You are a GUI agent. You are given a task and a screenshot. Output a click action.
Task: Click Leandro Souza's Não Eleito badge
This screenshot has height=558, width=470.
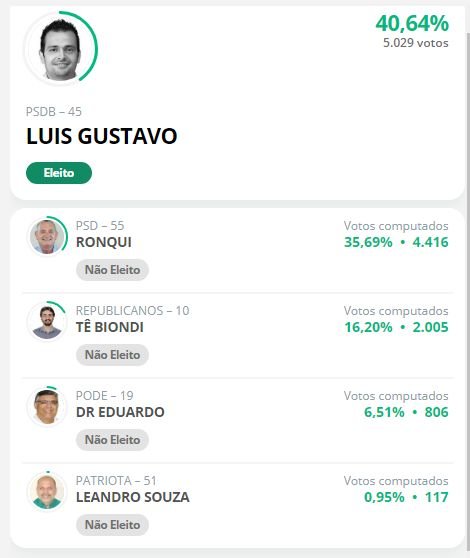click(112, 525)
